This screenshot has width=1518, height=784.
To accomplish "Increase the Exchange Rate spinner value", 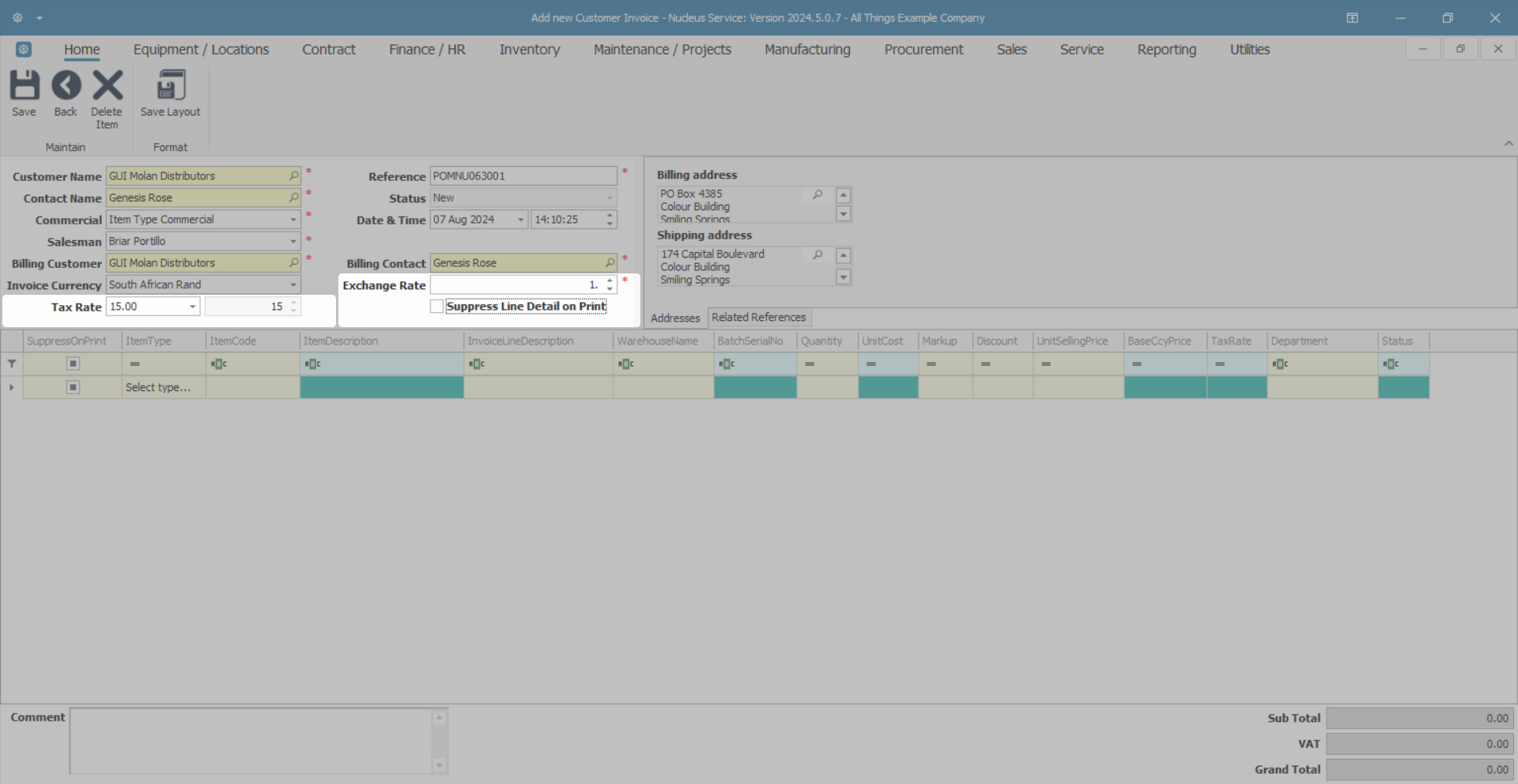I will (610, 281).
